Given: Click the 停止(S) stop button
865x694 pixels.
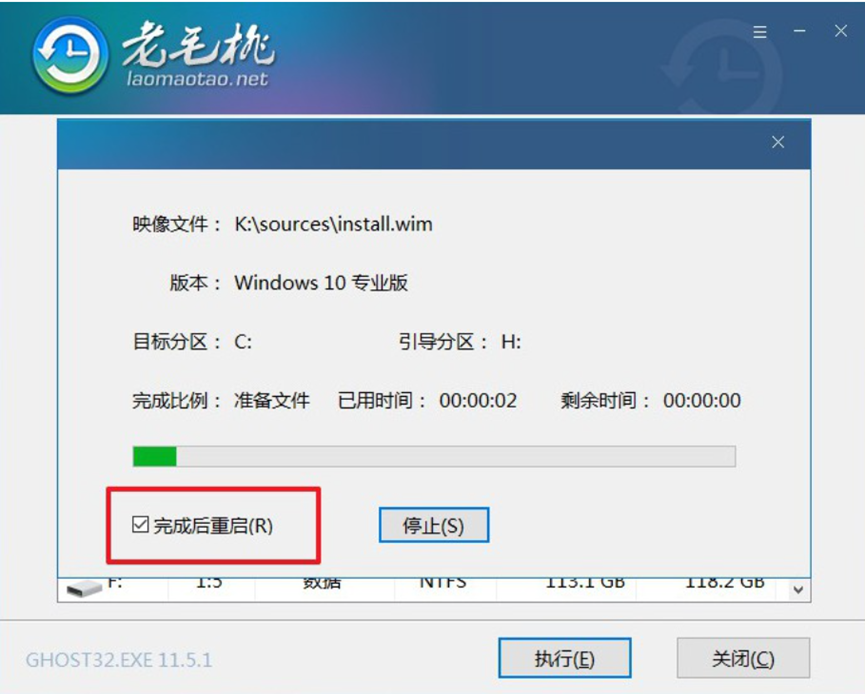Looking at the screenshot, I should pos(434,525).
